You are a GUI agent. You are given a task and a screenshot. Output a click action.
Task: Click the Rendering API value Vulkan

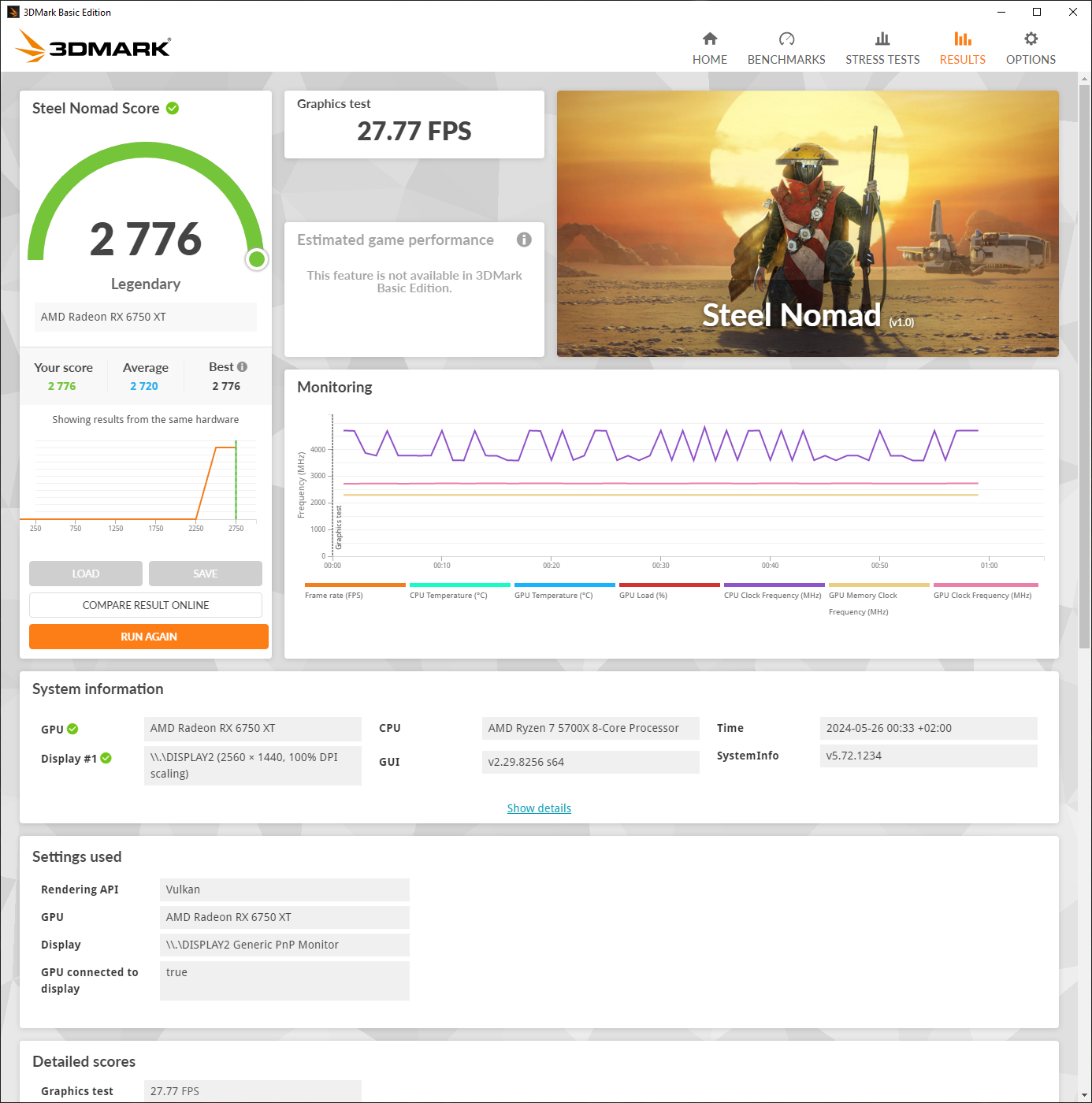[x=284, y=889]
